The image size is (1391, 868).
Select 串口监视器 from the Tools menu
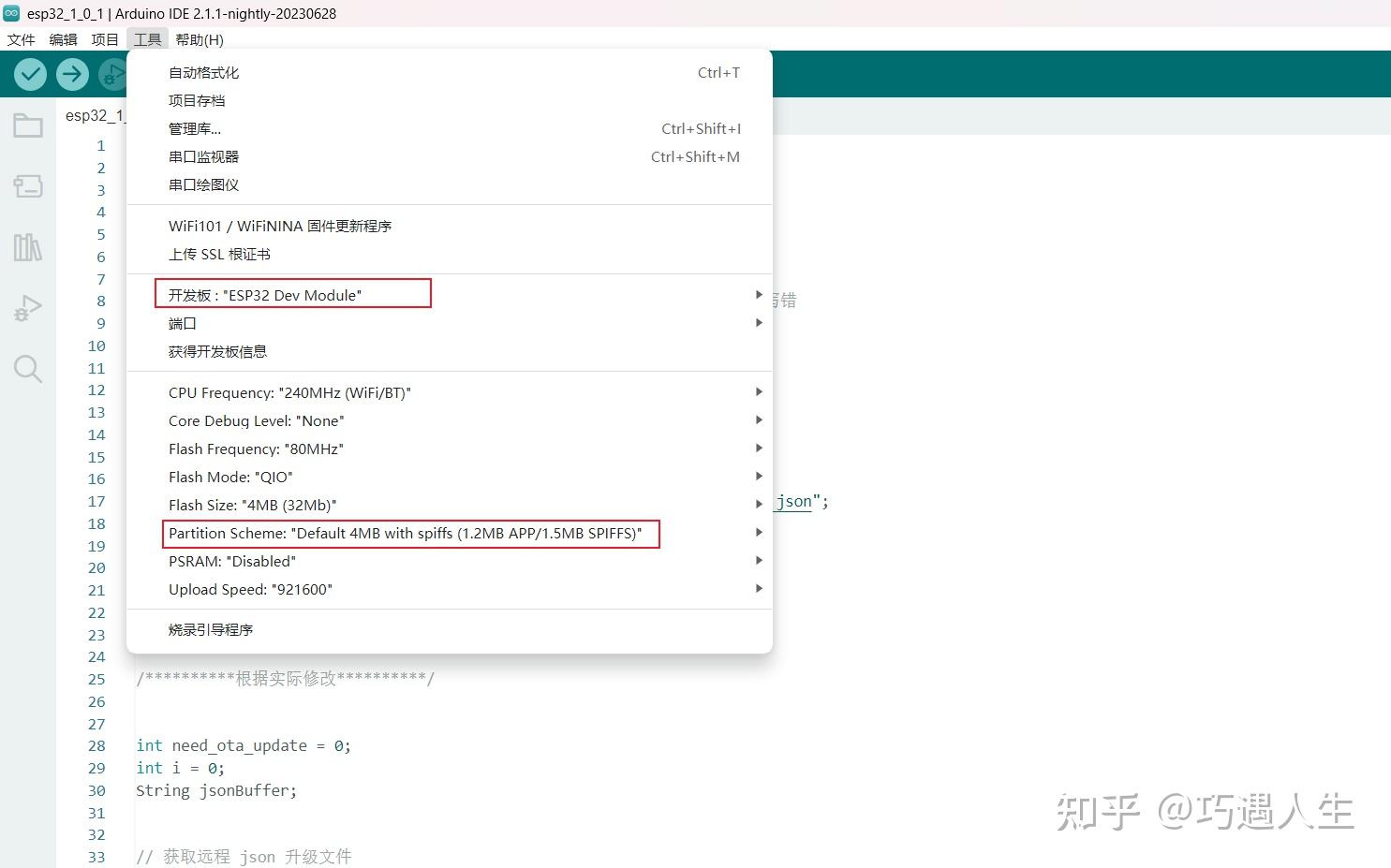(203, 156)
